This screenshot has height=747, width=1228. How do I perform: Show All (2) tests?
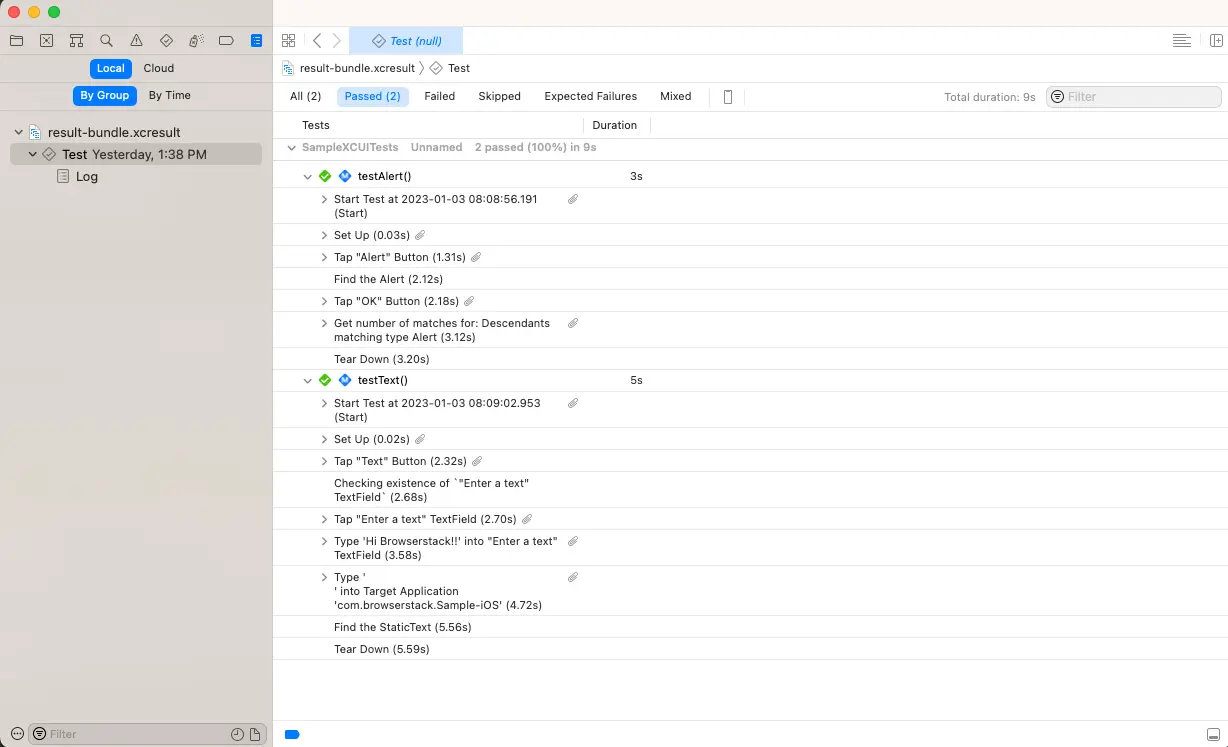point(305,97)
